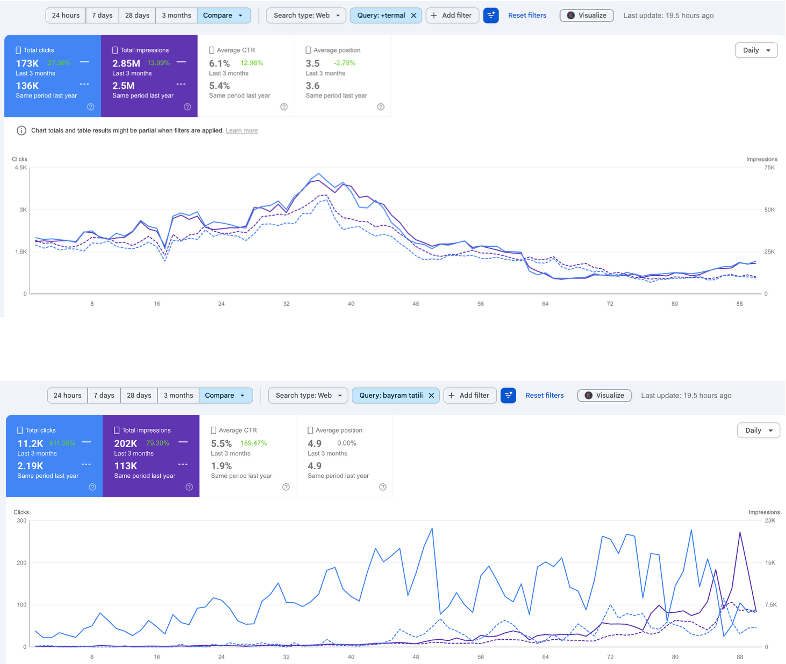Select the top '28 days' range tab
786x664 pixels.
(x=137, y=16)
